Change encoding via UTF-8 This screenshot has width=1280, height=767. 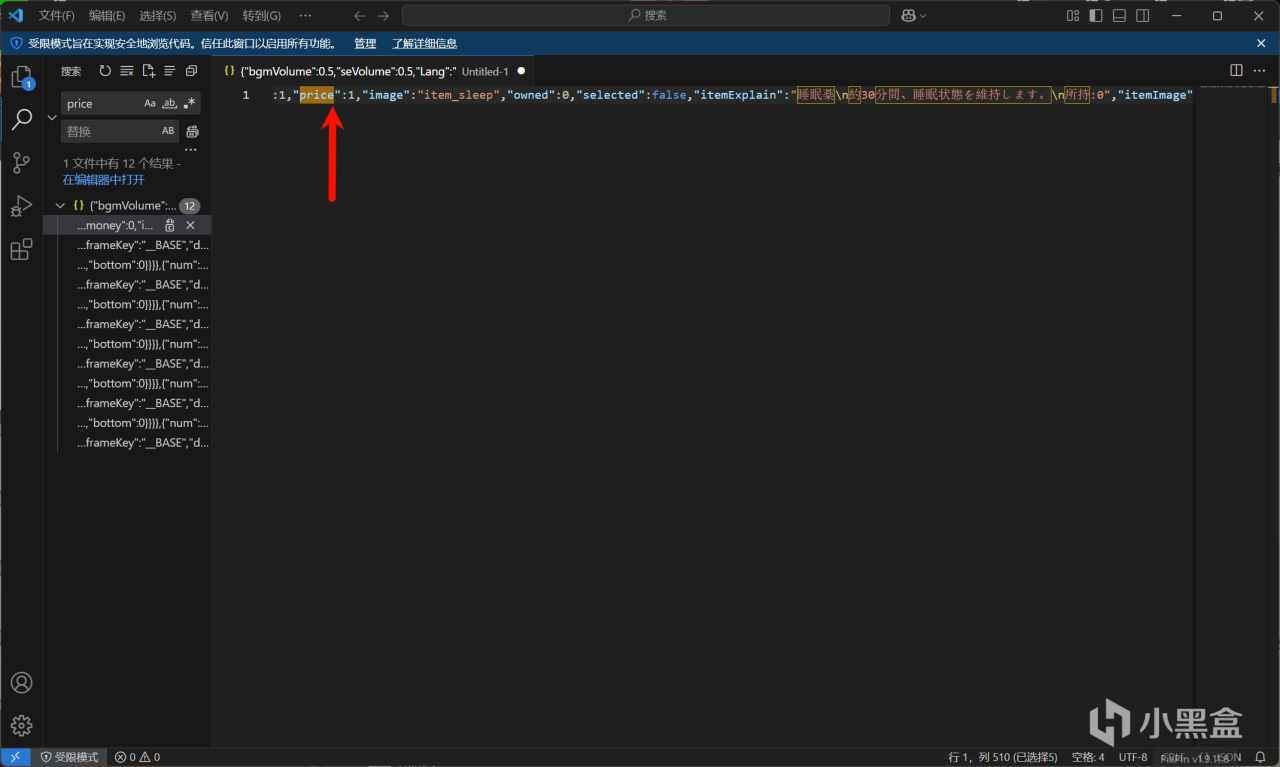(1133, 757)
